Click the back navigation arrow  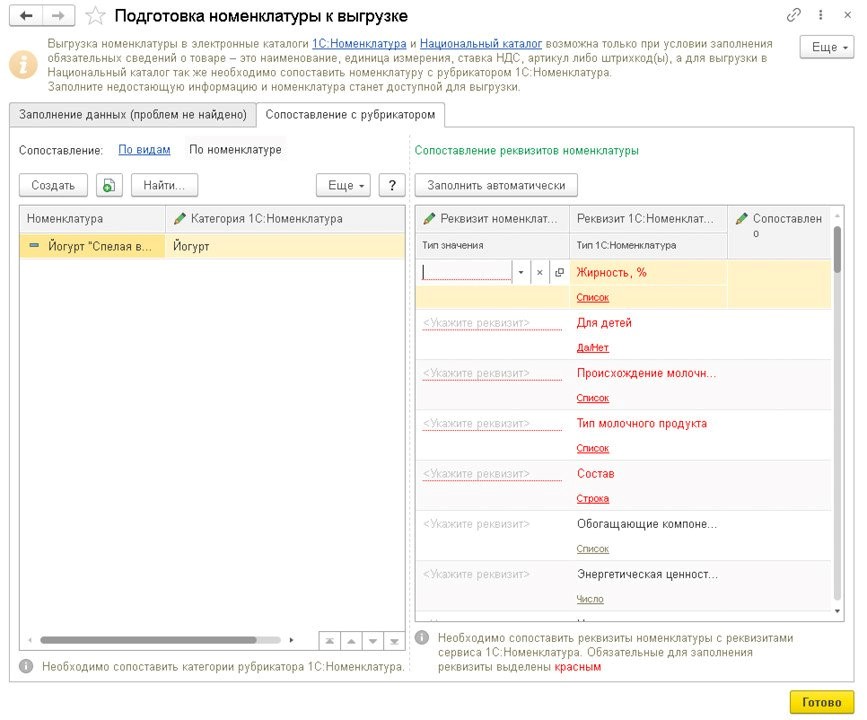coord(25,16)
